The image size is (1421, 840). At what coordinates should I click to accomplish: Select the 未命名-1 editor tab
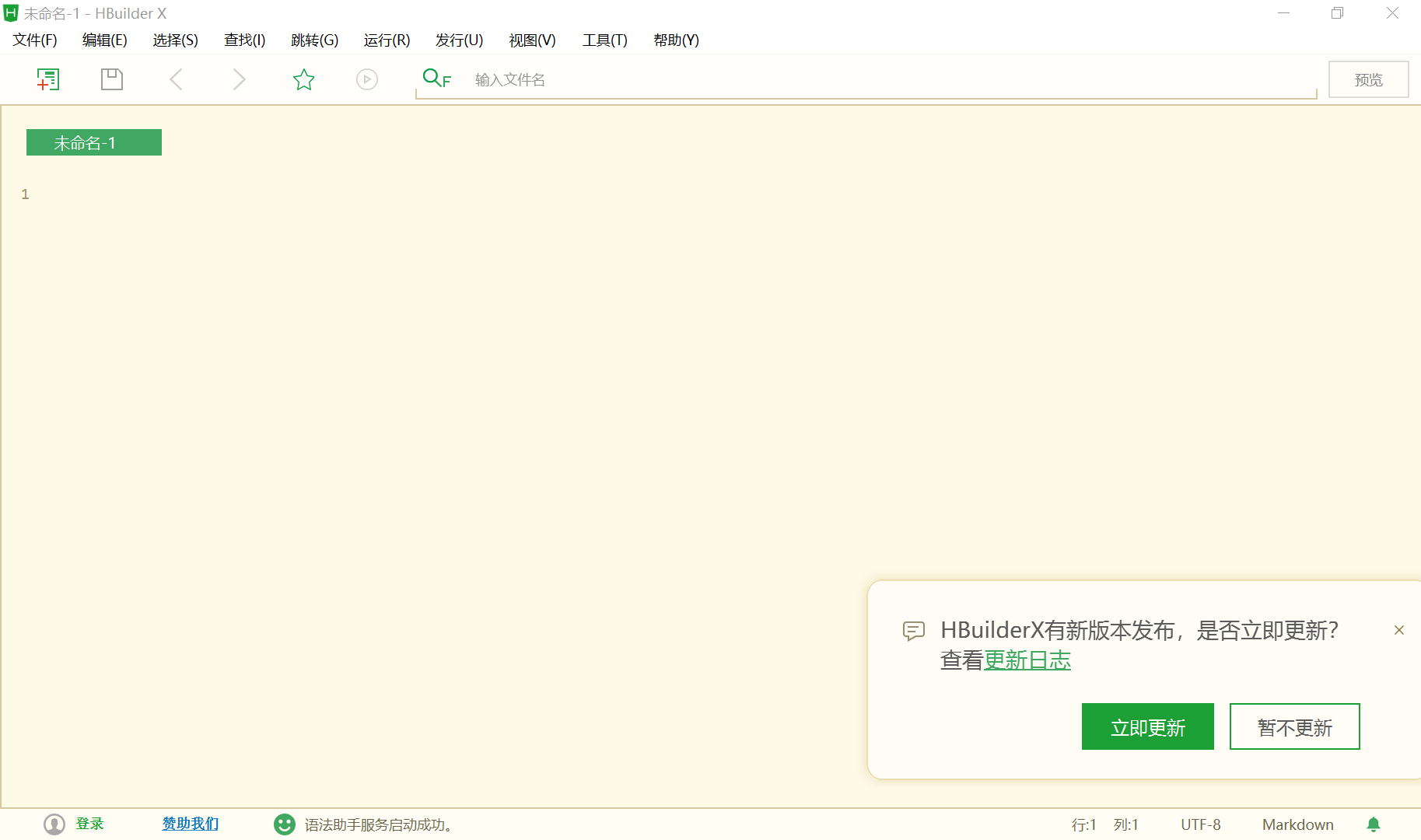pos(94,142)
